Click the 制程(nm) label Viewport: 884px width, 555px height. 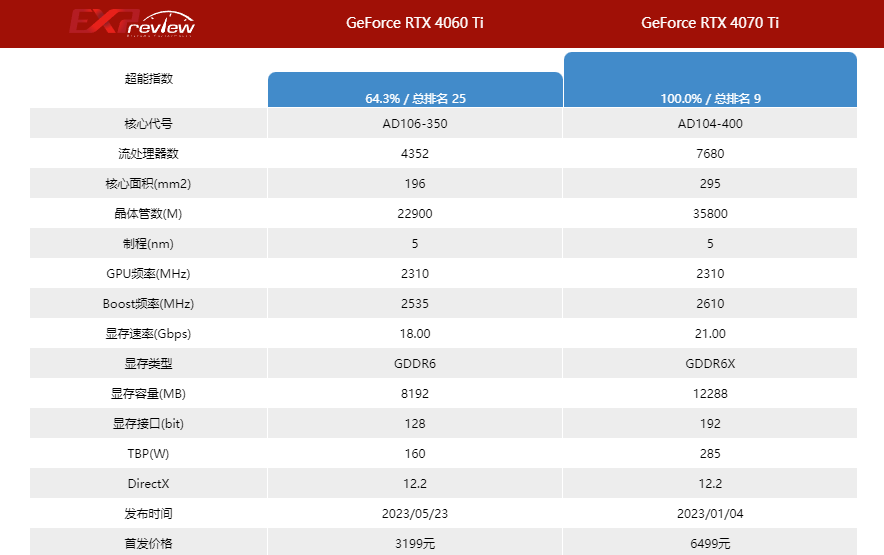(148, 244)
